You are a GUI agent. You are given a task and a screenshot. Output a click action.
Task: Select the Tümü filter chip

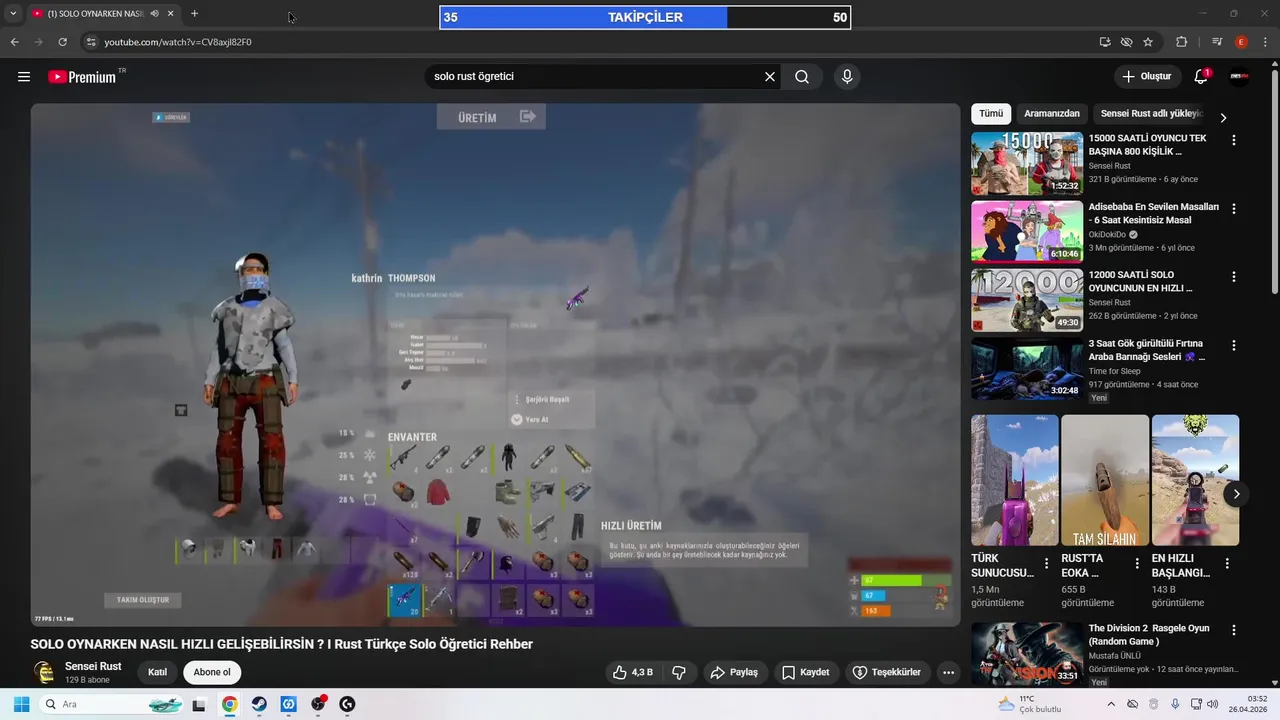pos(991,114)
